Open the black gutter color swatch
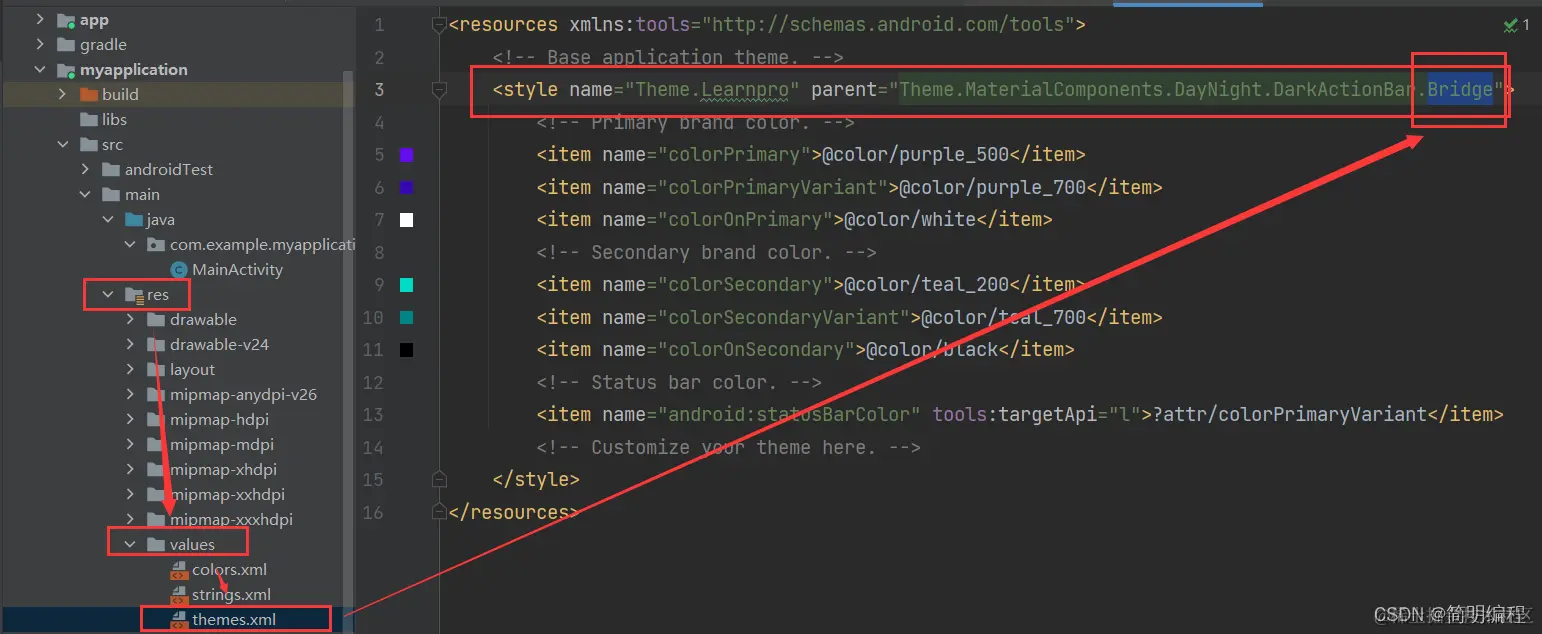Viewport: 1542px width, 634px height. tap(406, 350)
